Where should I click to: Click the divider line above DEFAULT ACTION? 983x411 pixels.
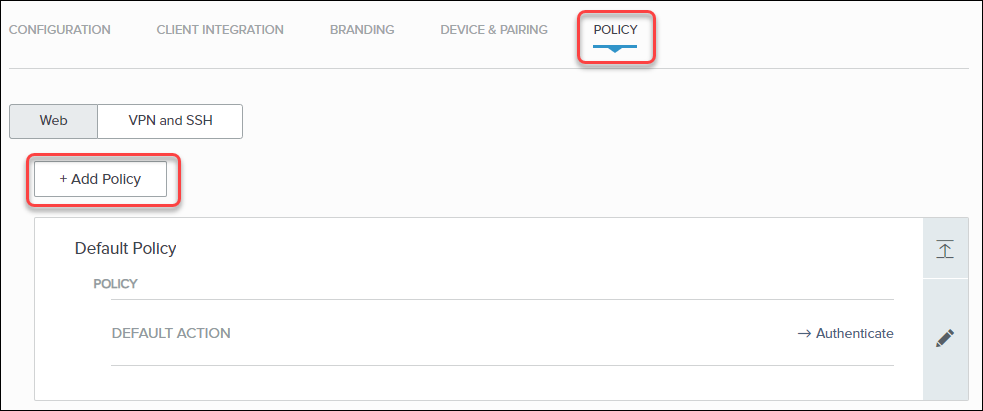tap(500, 299)
